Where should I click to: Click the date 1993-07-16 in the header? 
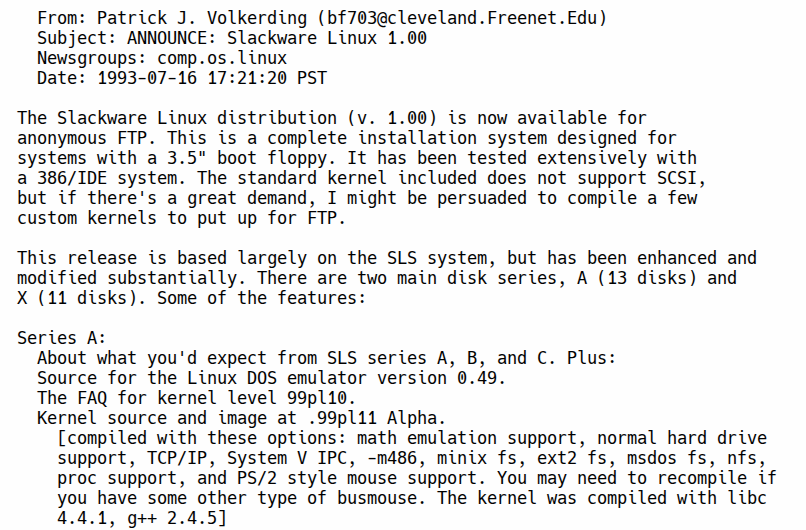point(148,78)
